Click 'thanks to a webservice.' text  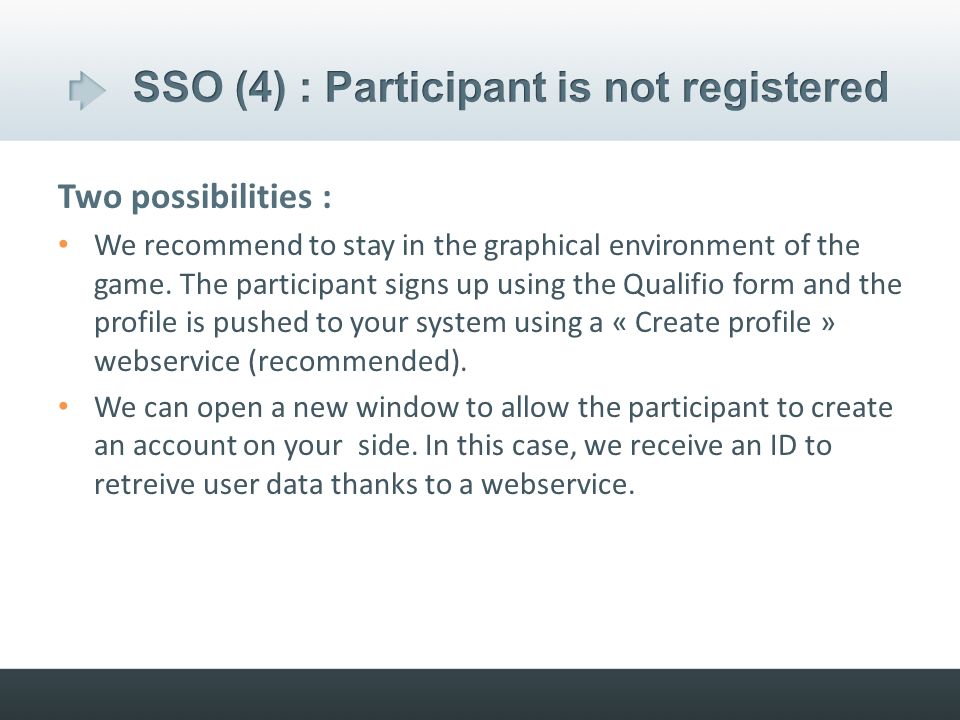[x=482, y=484]
